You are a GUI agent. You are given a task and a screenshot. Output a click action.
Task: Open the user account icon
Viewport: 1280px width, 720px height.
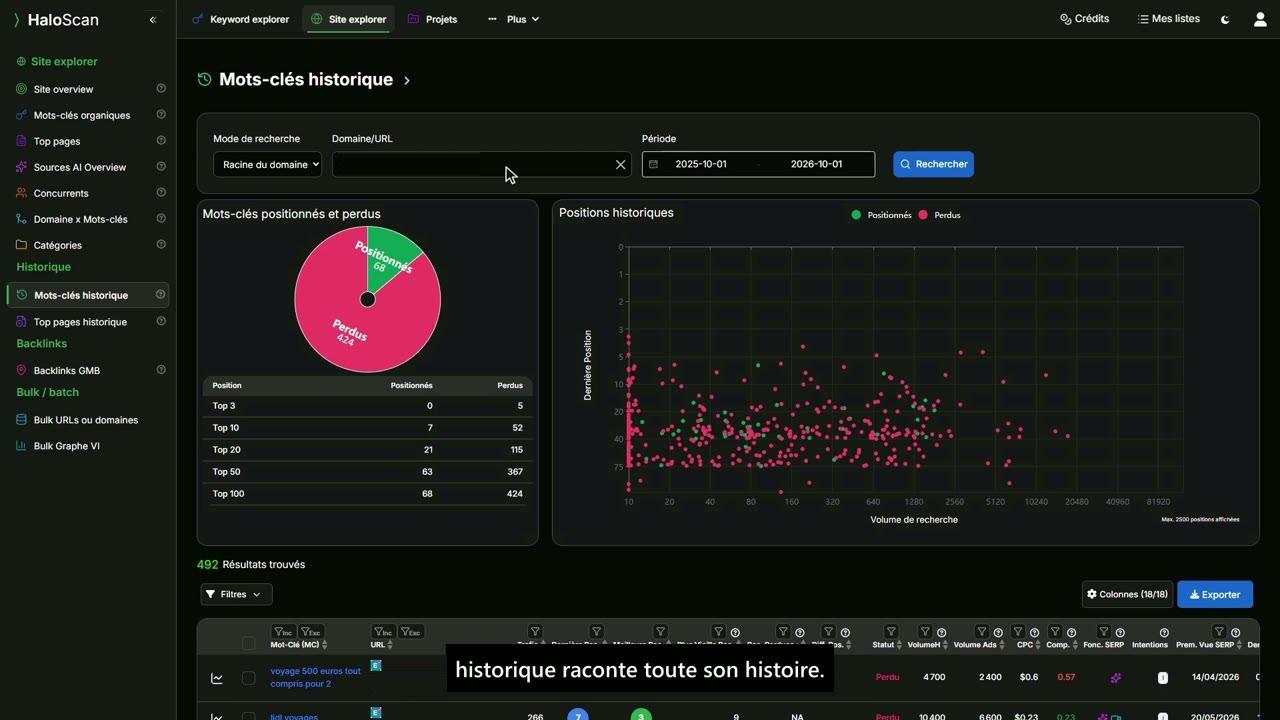(1260, 19)
